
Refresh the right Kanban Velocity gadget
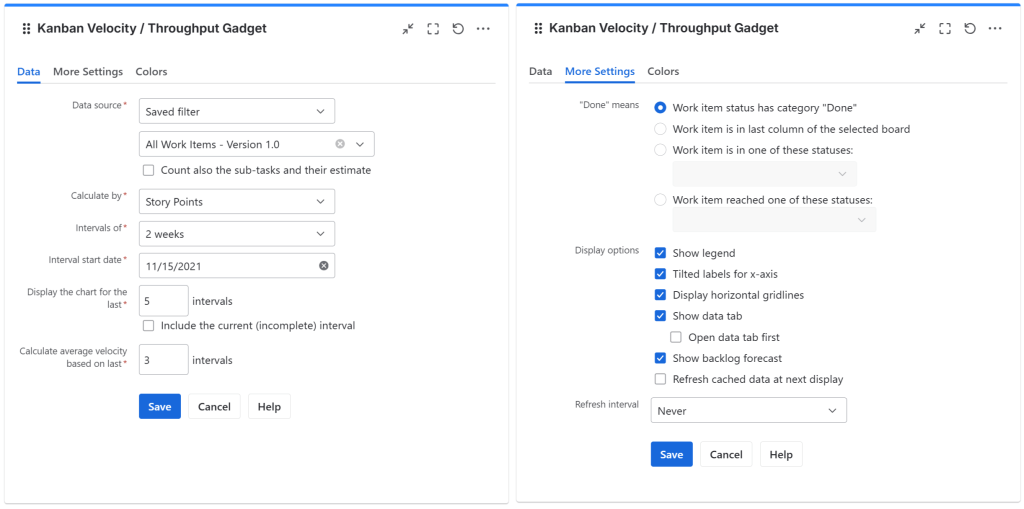pos(970,29)
